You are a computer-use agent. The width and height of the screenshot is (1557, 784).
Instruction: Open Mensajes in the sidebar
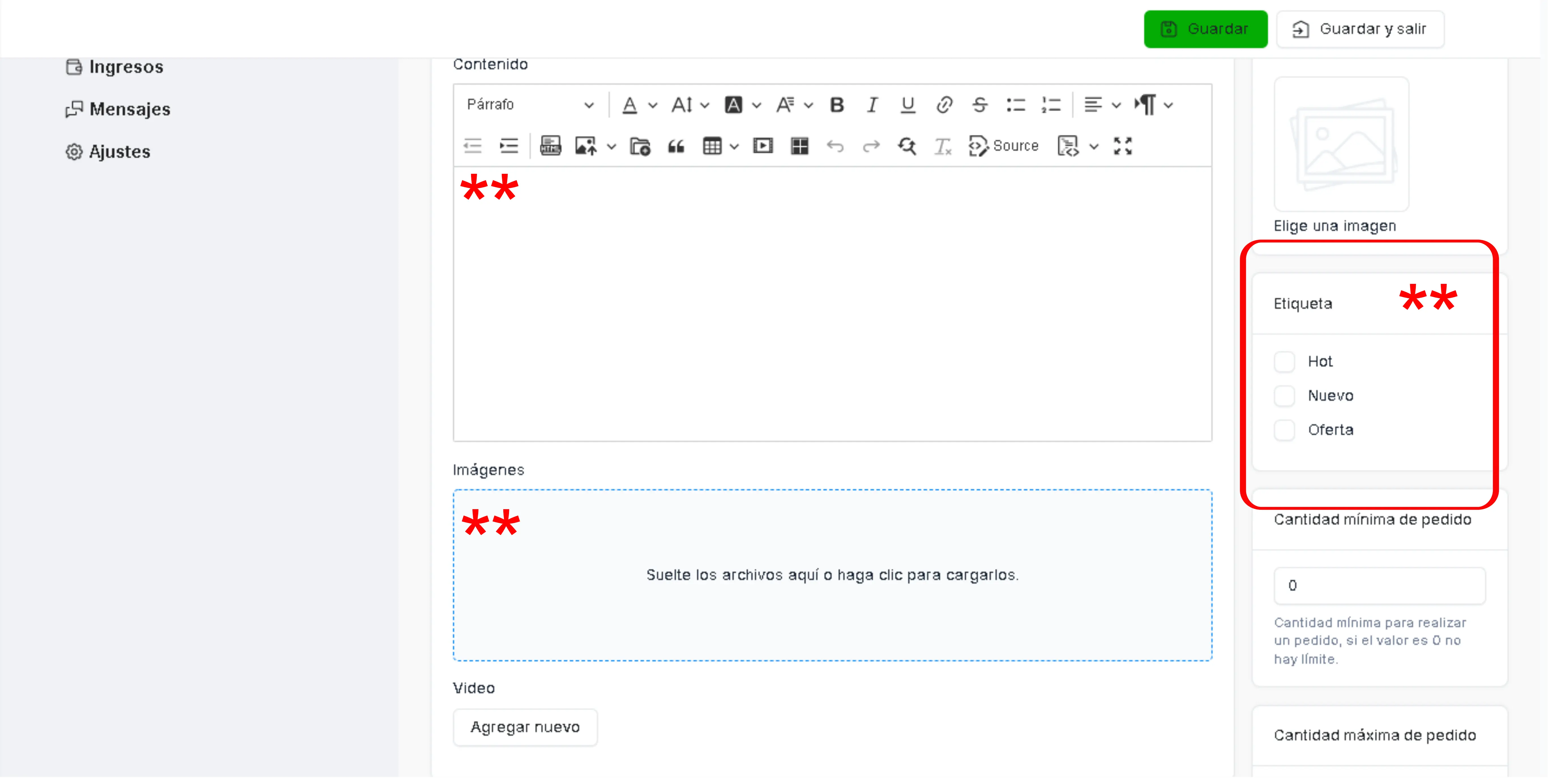[129, 110]
